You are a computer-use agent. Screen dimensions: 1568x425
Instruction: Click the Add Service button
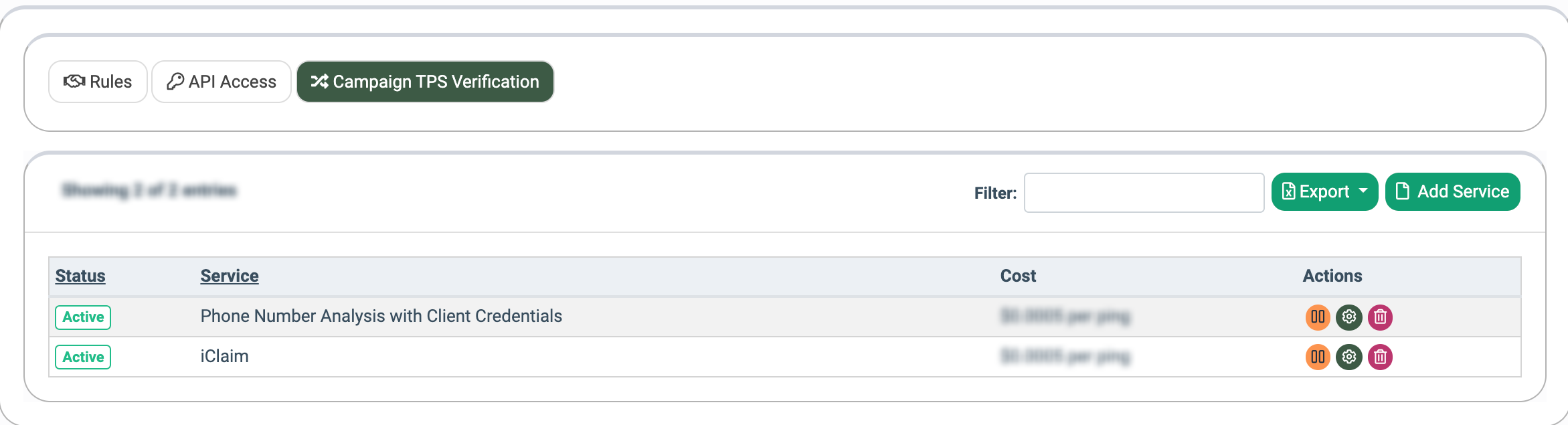coord(1452,191)
